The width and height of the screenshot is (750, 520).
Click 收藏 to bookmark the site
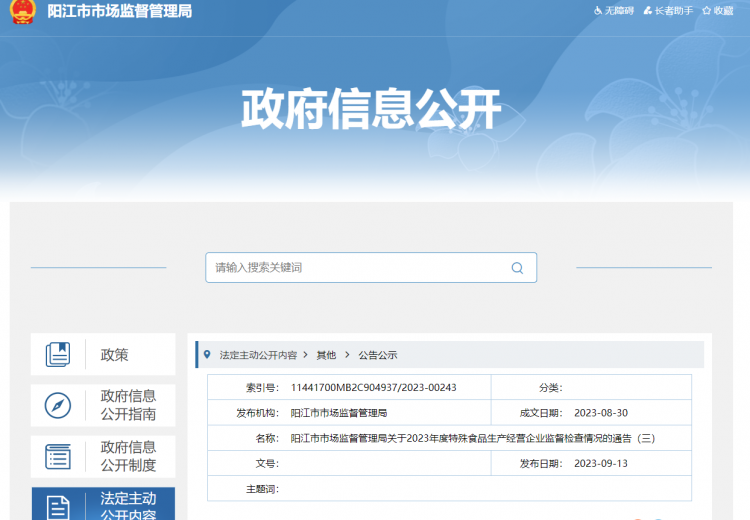[x=717, y=11]
